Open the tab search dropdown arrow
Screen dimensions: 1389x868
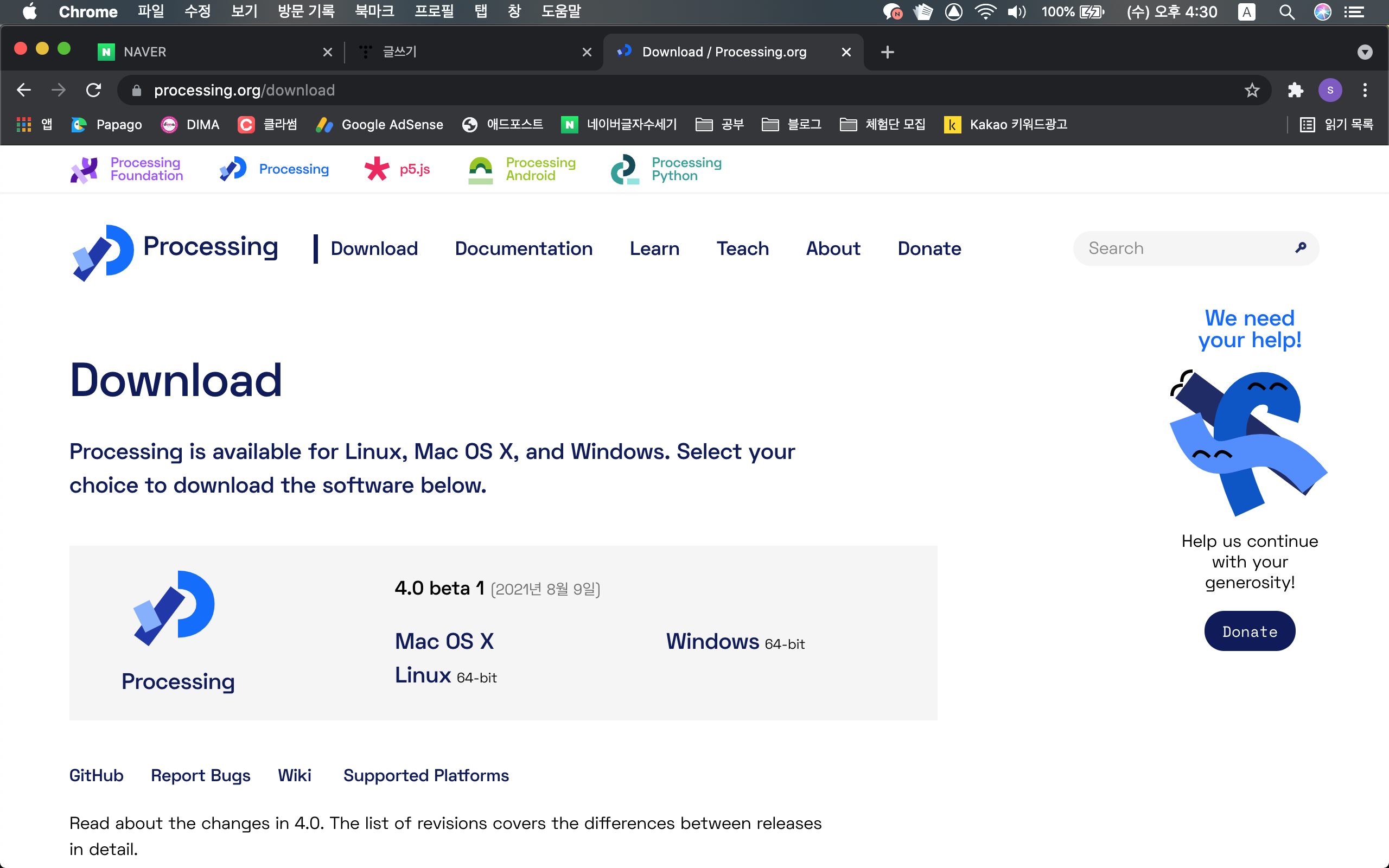point(1365,52)
